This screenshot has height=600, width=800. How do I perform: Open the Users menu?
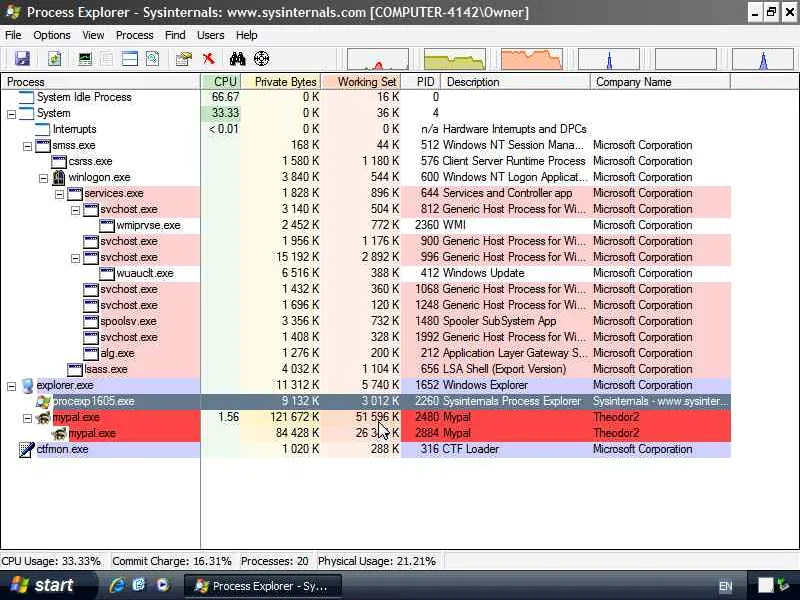[210, 35]
